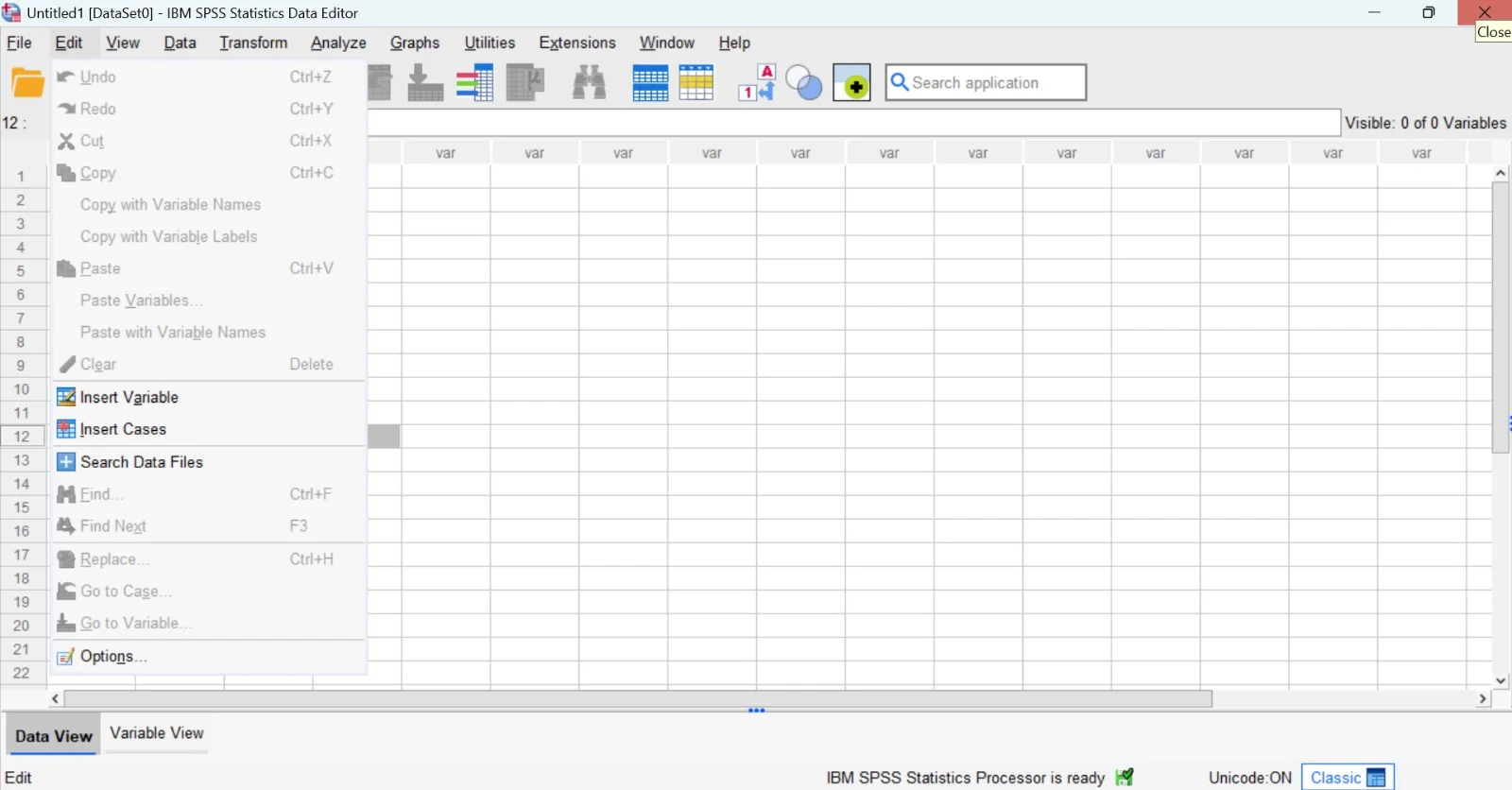The width and height of the screenshot is (1512, 790).
Task: Click the Run Descriptive Statistics toolbar icon
Action: pos(525,83)
